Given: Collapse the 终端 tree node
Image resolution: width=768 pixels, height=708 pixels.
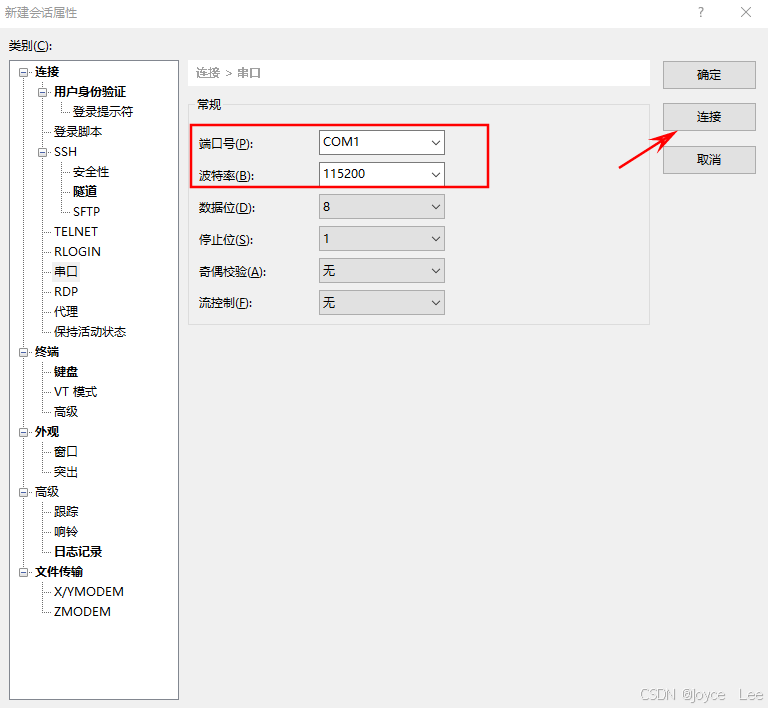Looking at the screenshot, I should [x=23, y=353].
